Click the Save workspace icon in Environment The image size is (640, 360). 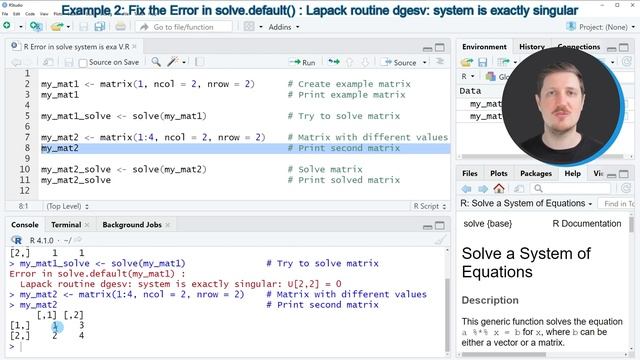tap(482, 62)
